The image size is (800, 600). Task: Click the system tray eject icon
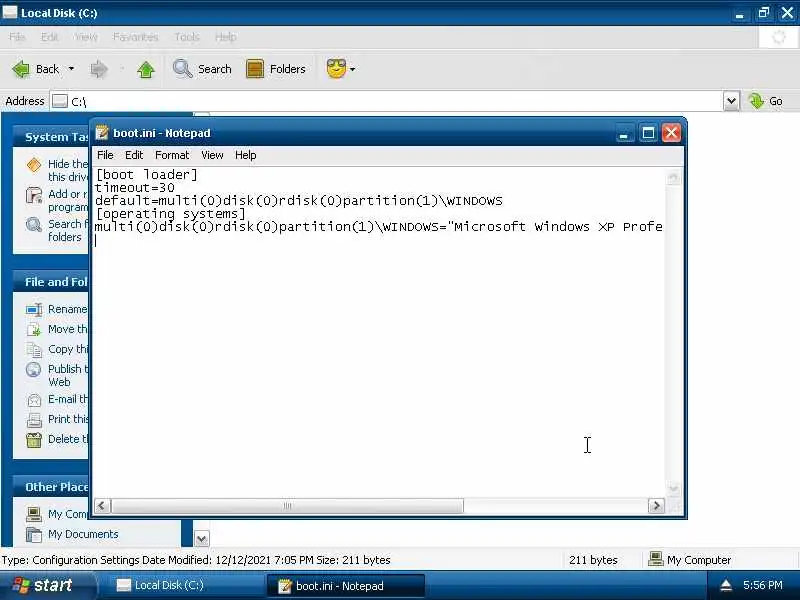pyautogui.click(x=726, y=585)
